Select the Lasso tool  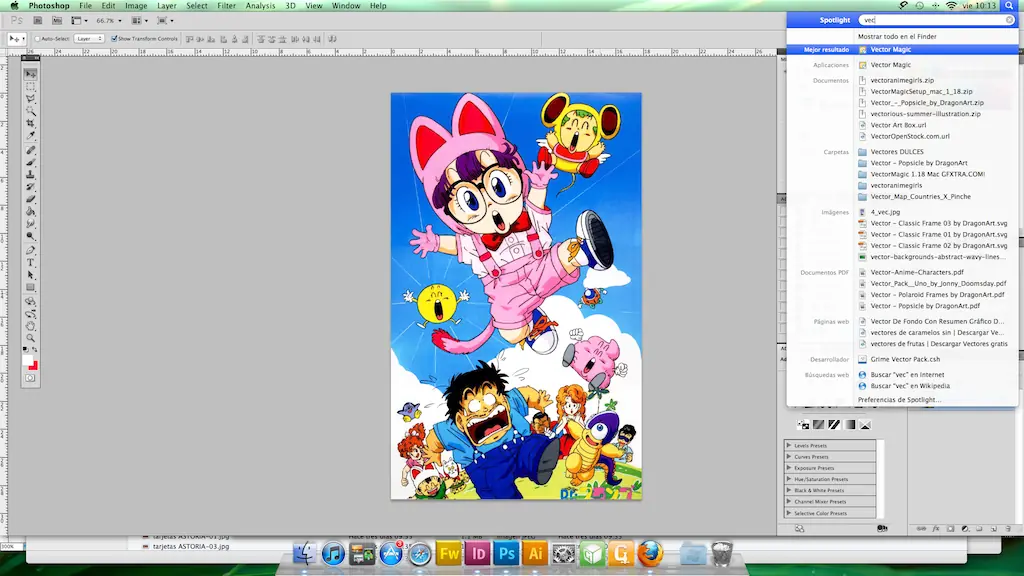click(31, 99)
